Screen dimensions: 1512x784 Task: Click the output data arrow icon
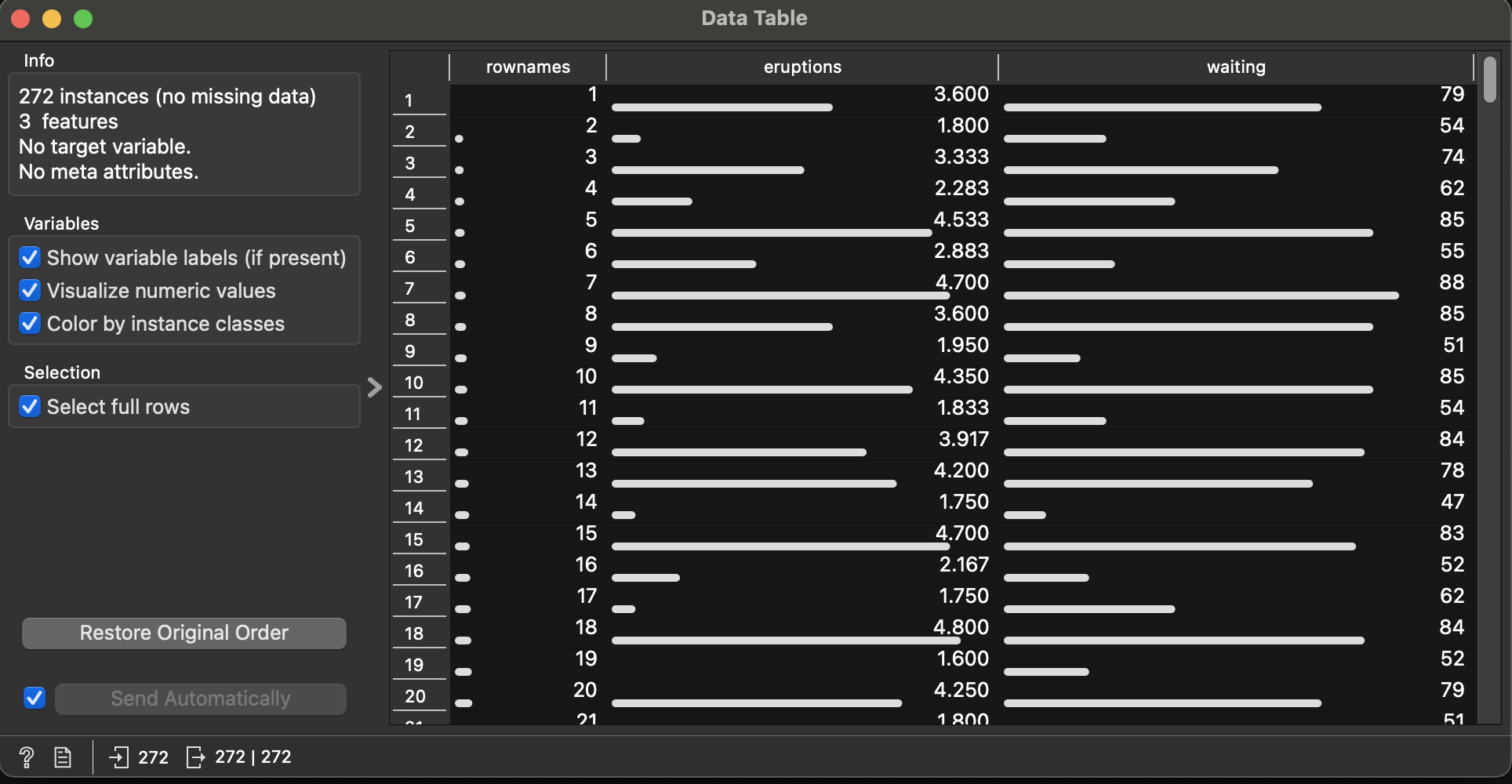195,757
